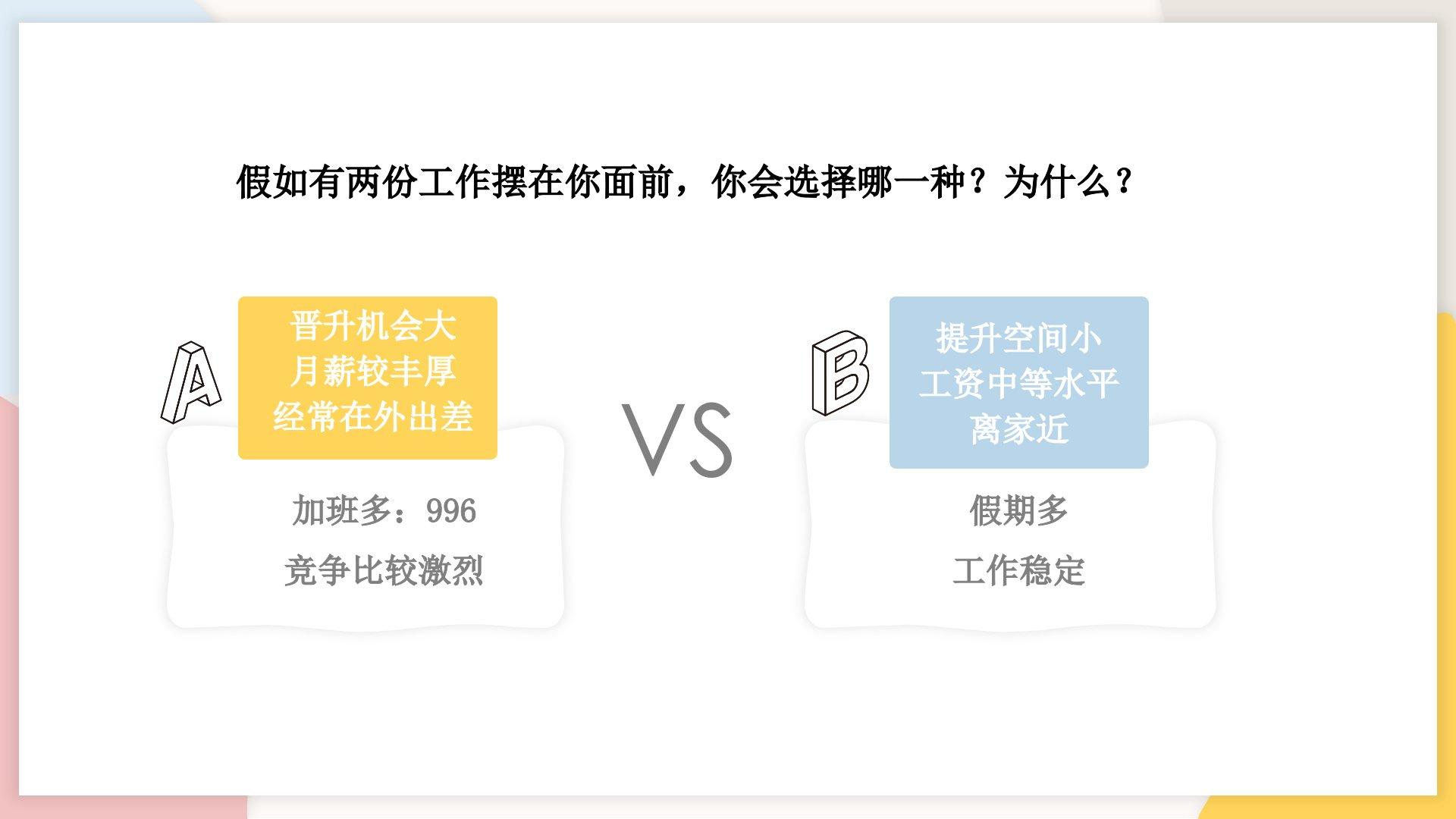Select the pink decorative shape at left edge

click(8, 607)
